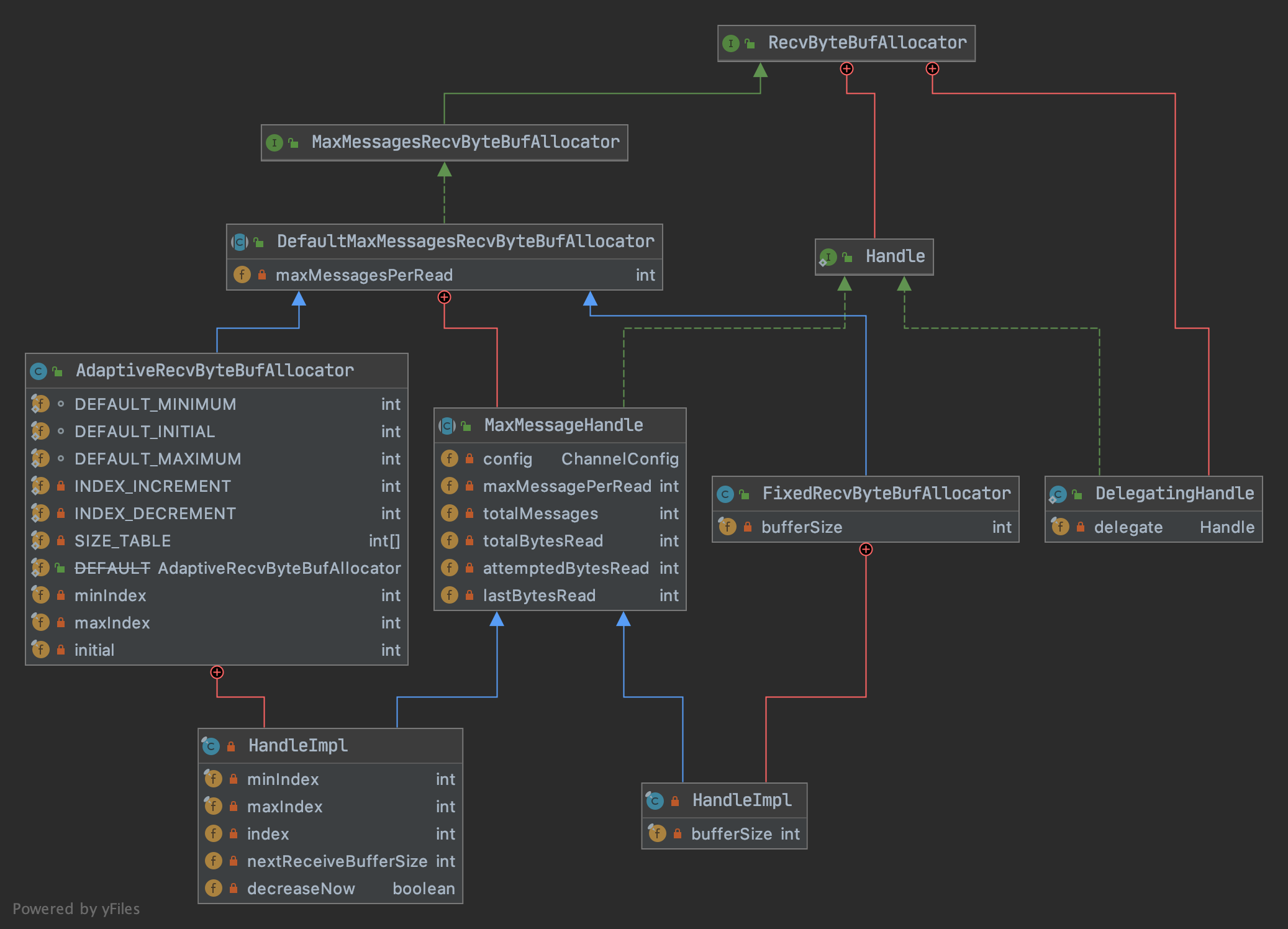The height and width of the screenshot is (929, 1288).
Task: Click the private lock icon on DelegatingHandle delegate
Action: [1081, 527]
